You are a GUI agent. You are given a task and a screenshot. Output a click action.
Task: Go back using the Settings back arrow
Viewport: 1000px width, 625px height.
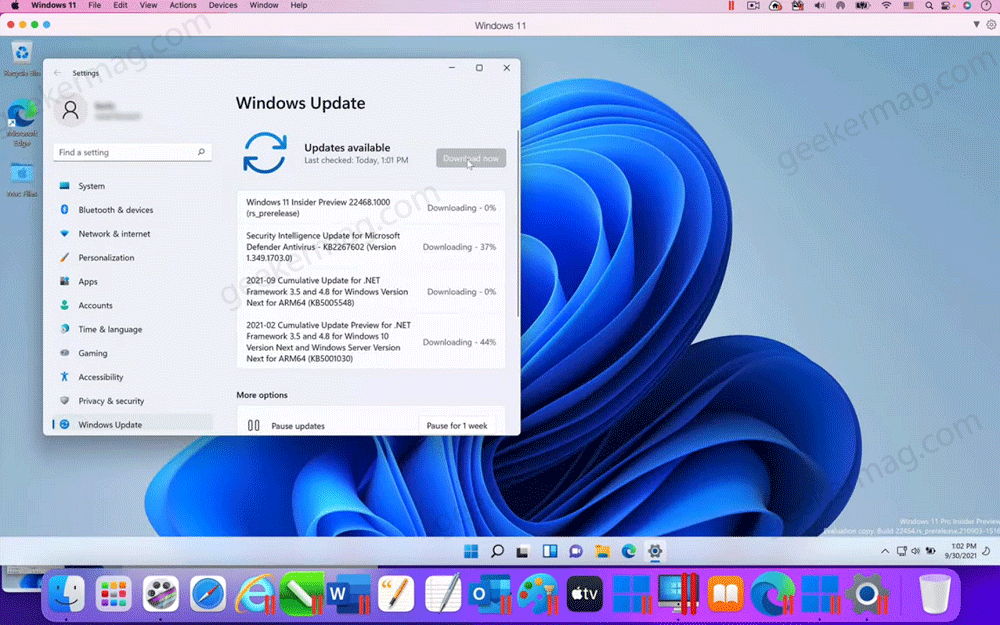(57, 73)
